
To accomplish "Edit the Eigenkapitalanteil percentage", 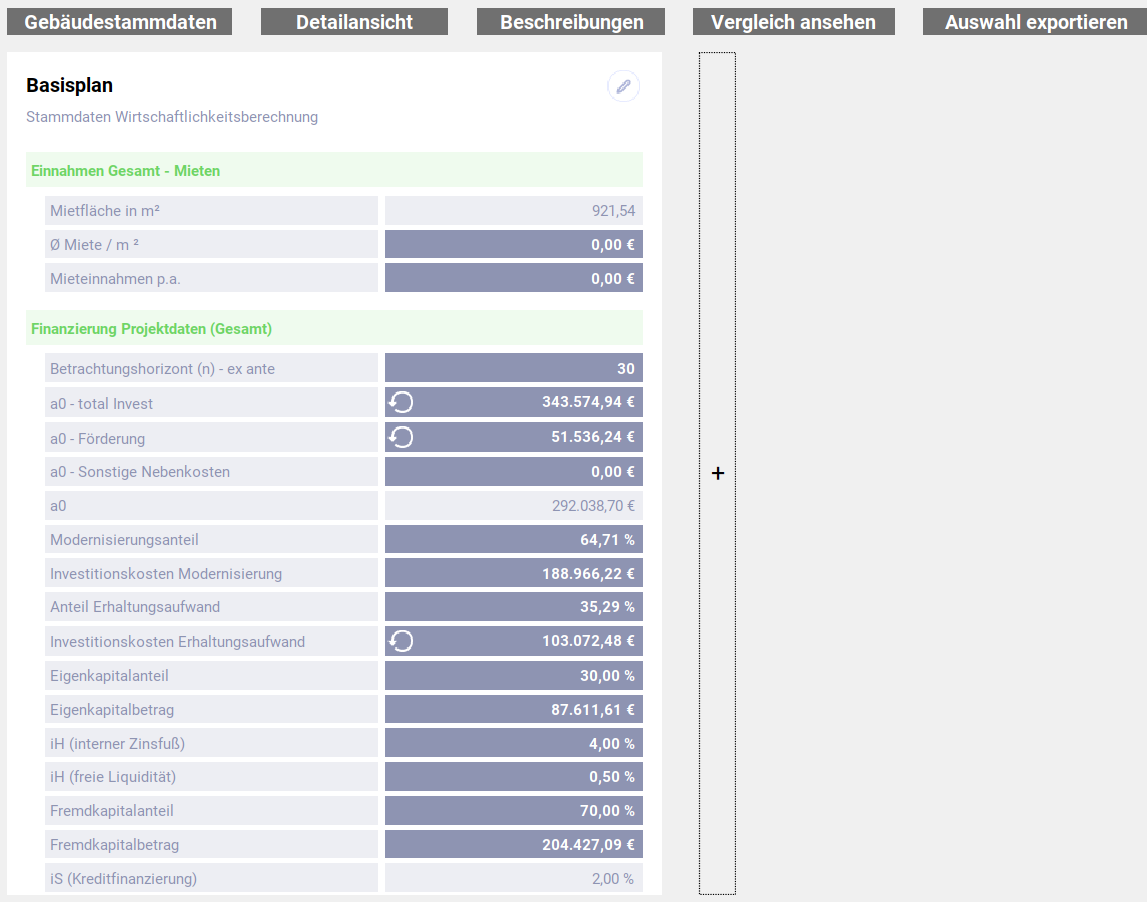I will [514, 676].
